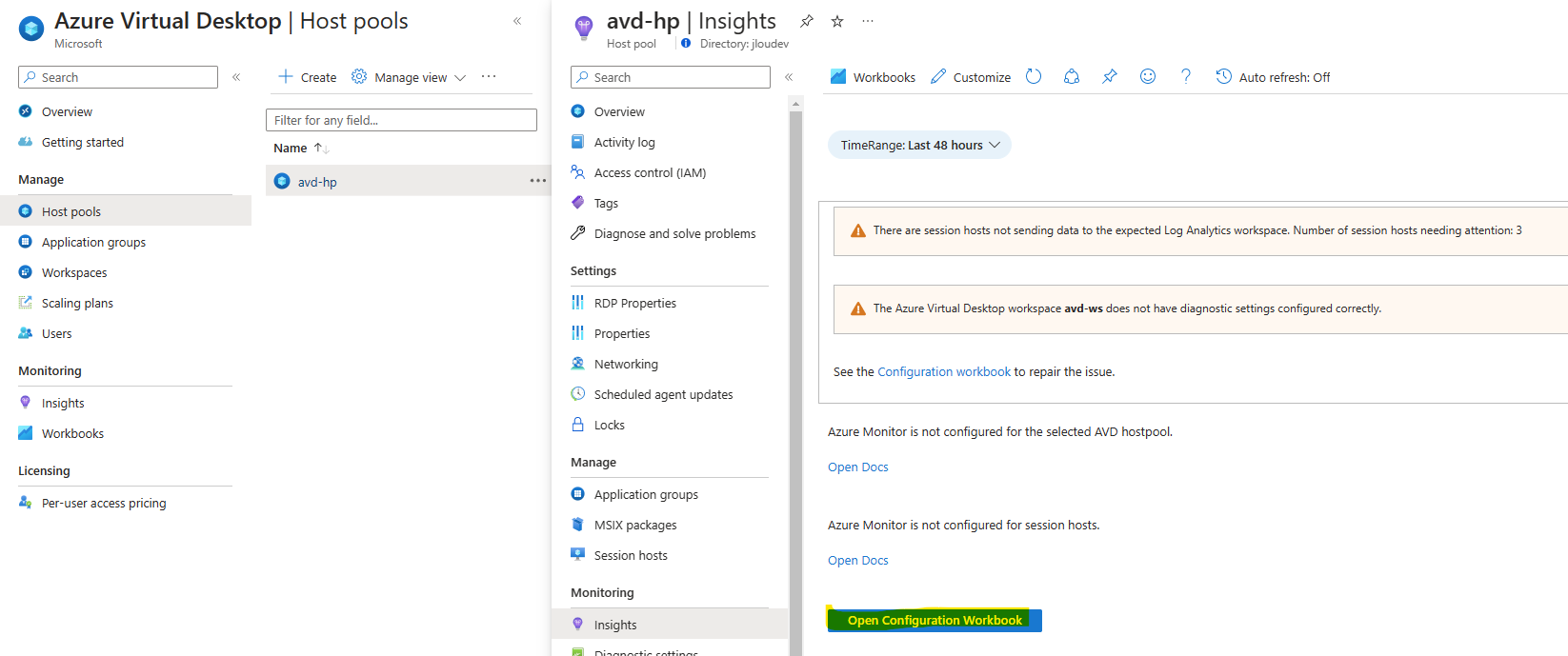Click the smiley feedback icon
Viewport: 1568px width, 656px height.
point(1148,77)
